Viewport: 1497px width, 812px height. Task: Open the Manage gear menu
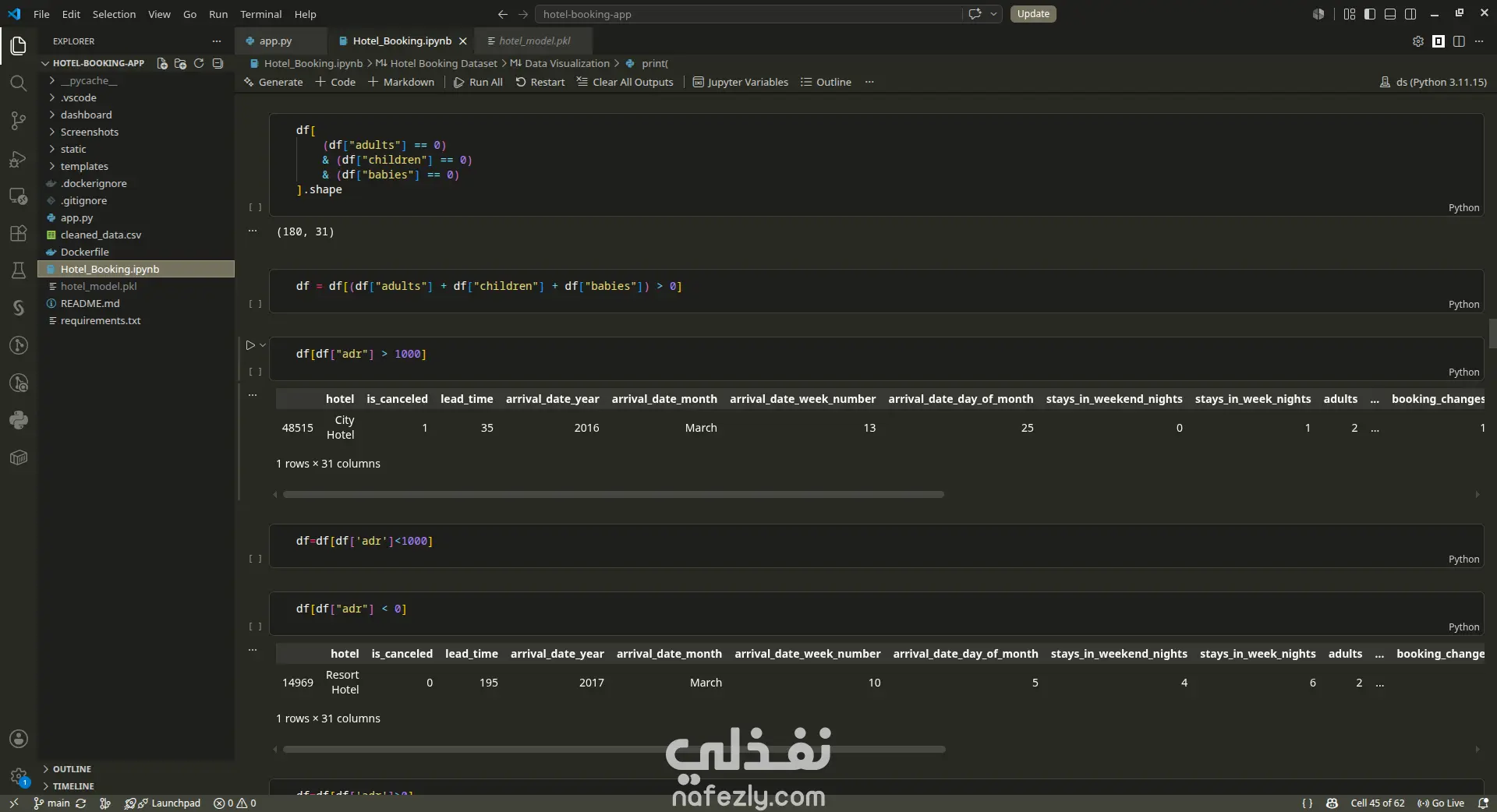(19, 776)
